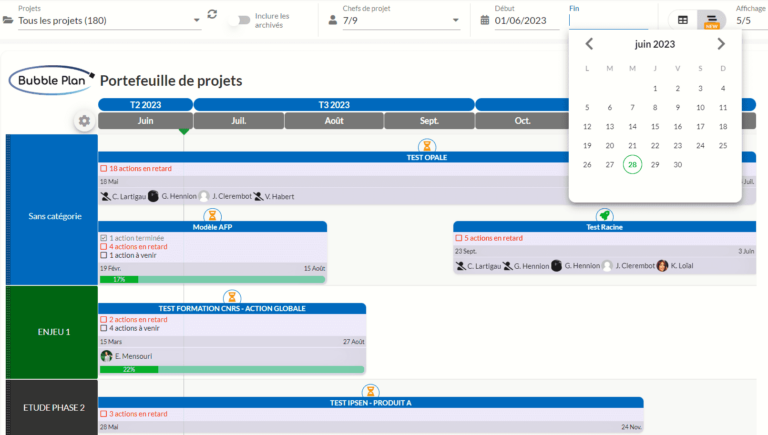Click V. Habert icon in TEST OPALE
The width and height of the screenshot is (768, 435).
(258, 196)
